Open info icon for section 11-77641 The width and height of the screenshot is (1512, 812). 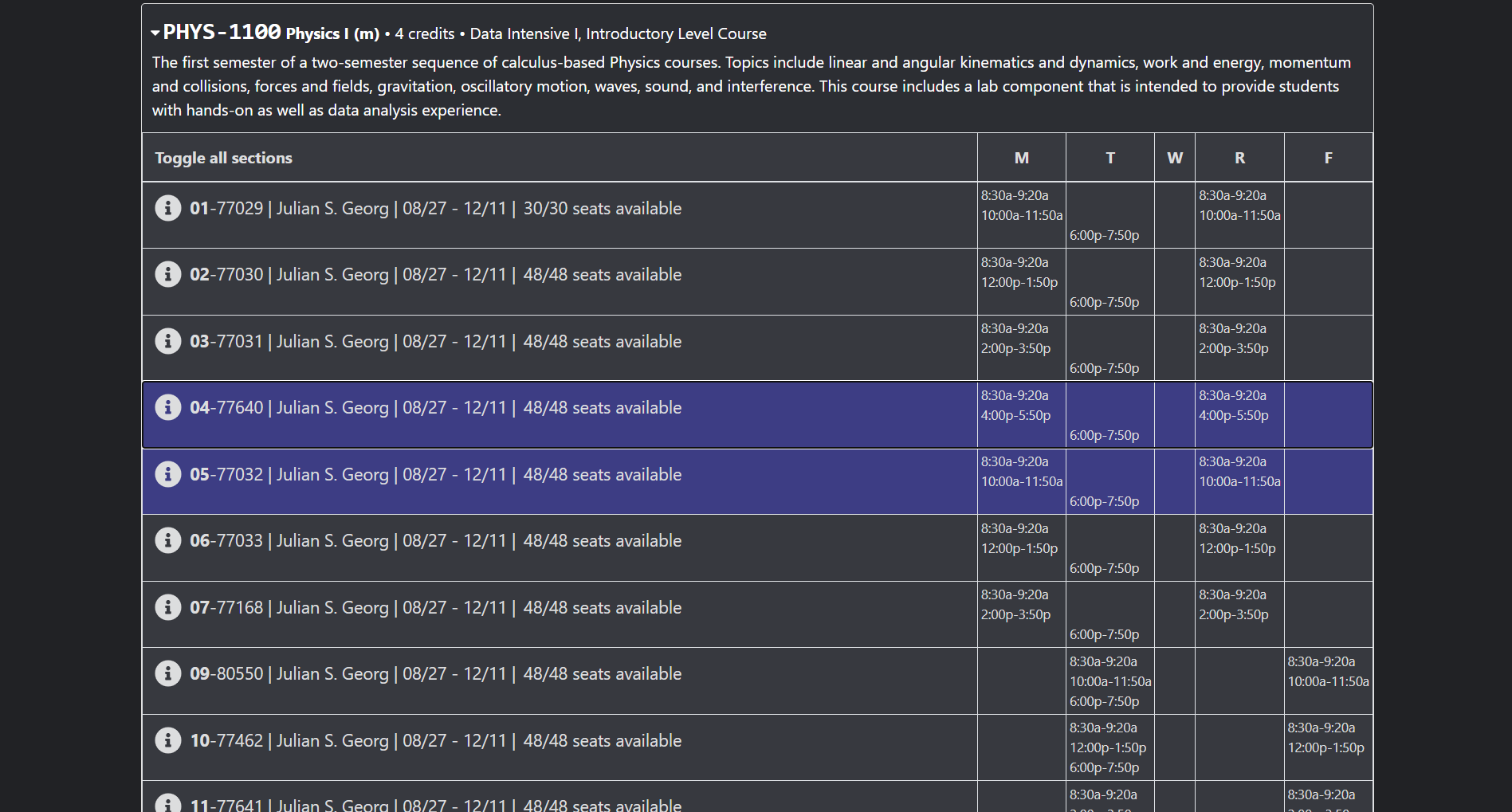click(x=167, y=803)
